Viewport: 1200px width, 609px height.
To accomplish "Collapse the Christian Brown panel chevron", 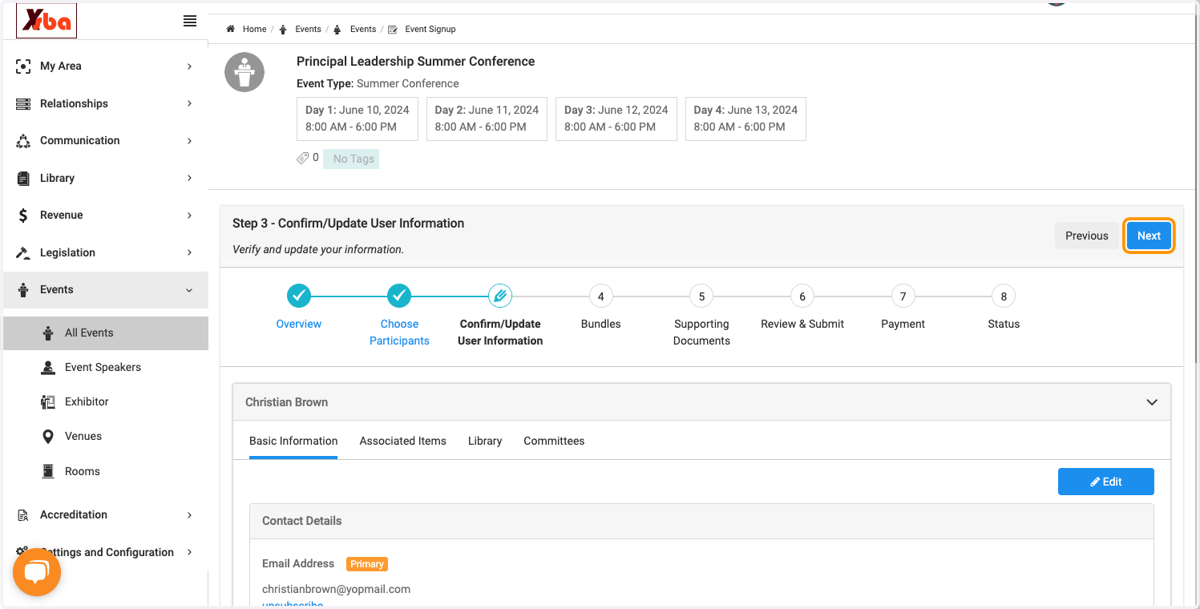I will 1152,402.
